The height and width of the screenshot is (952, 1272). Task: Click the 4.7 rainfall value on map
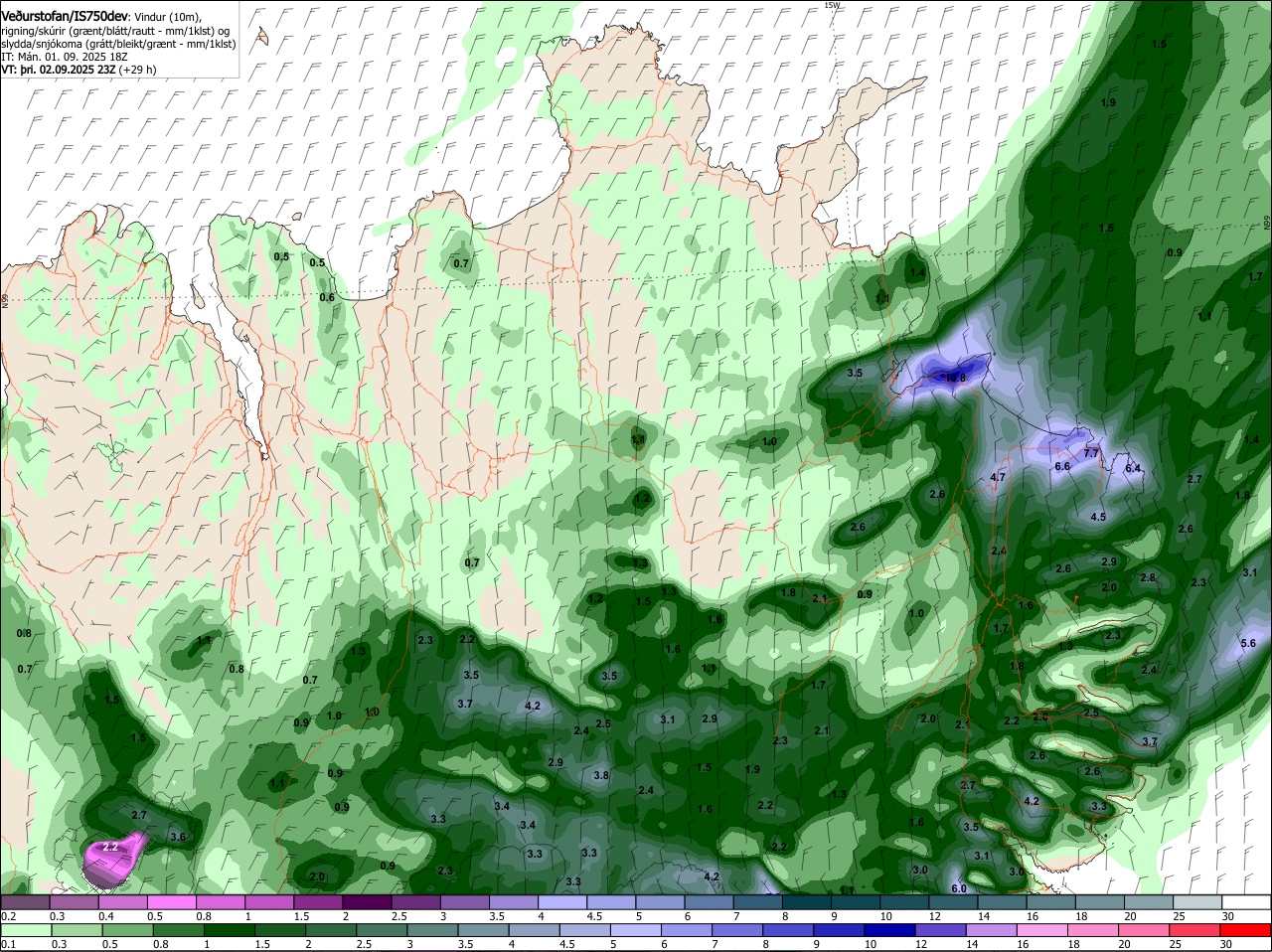click(x=999, y=477)
